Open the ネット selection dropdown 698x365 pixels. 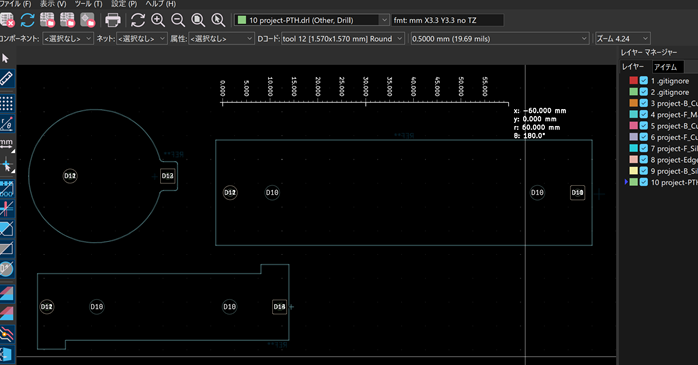pos(142,39)
